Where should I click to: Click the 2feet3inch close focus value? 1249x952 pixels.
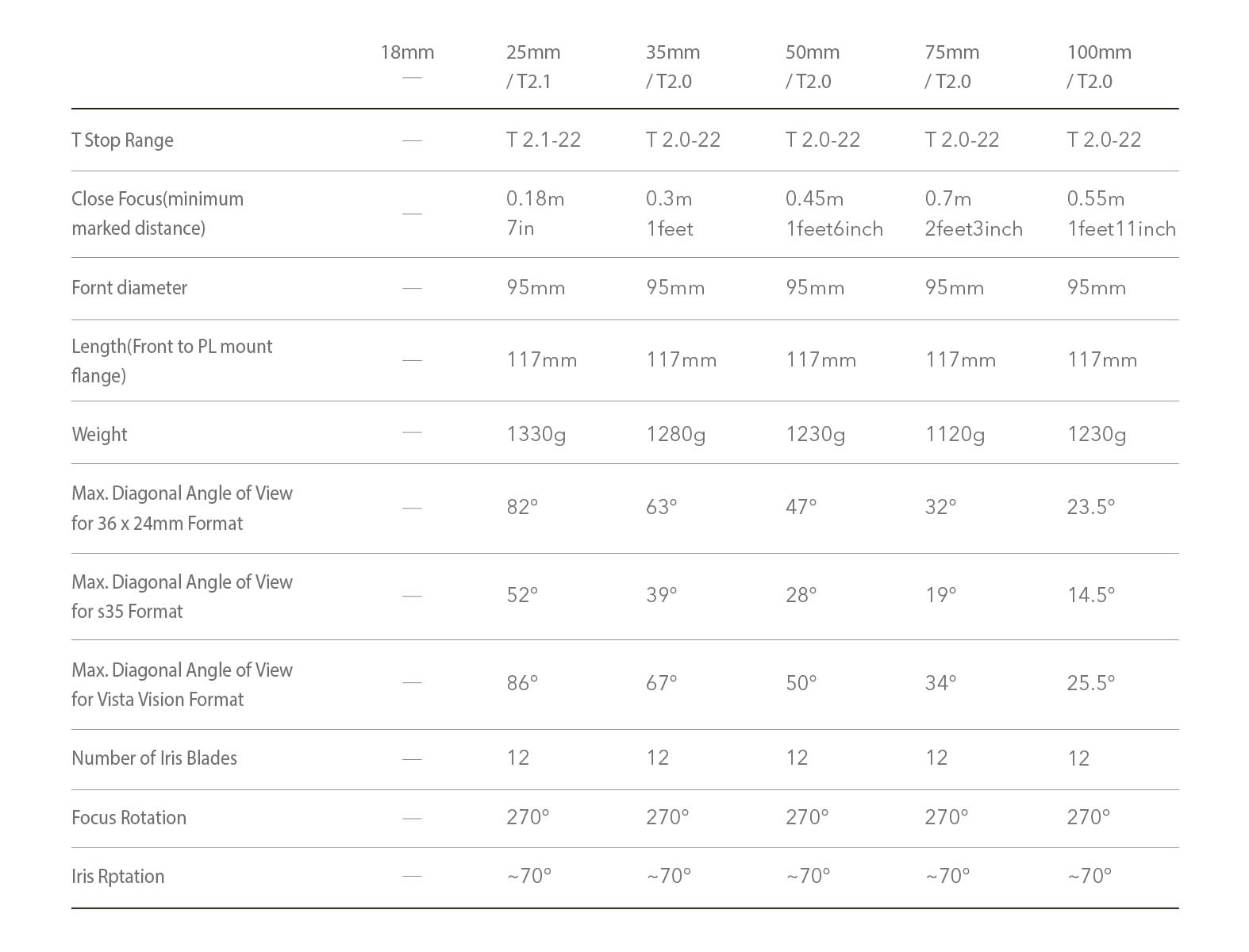tap(974, 229)
